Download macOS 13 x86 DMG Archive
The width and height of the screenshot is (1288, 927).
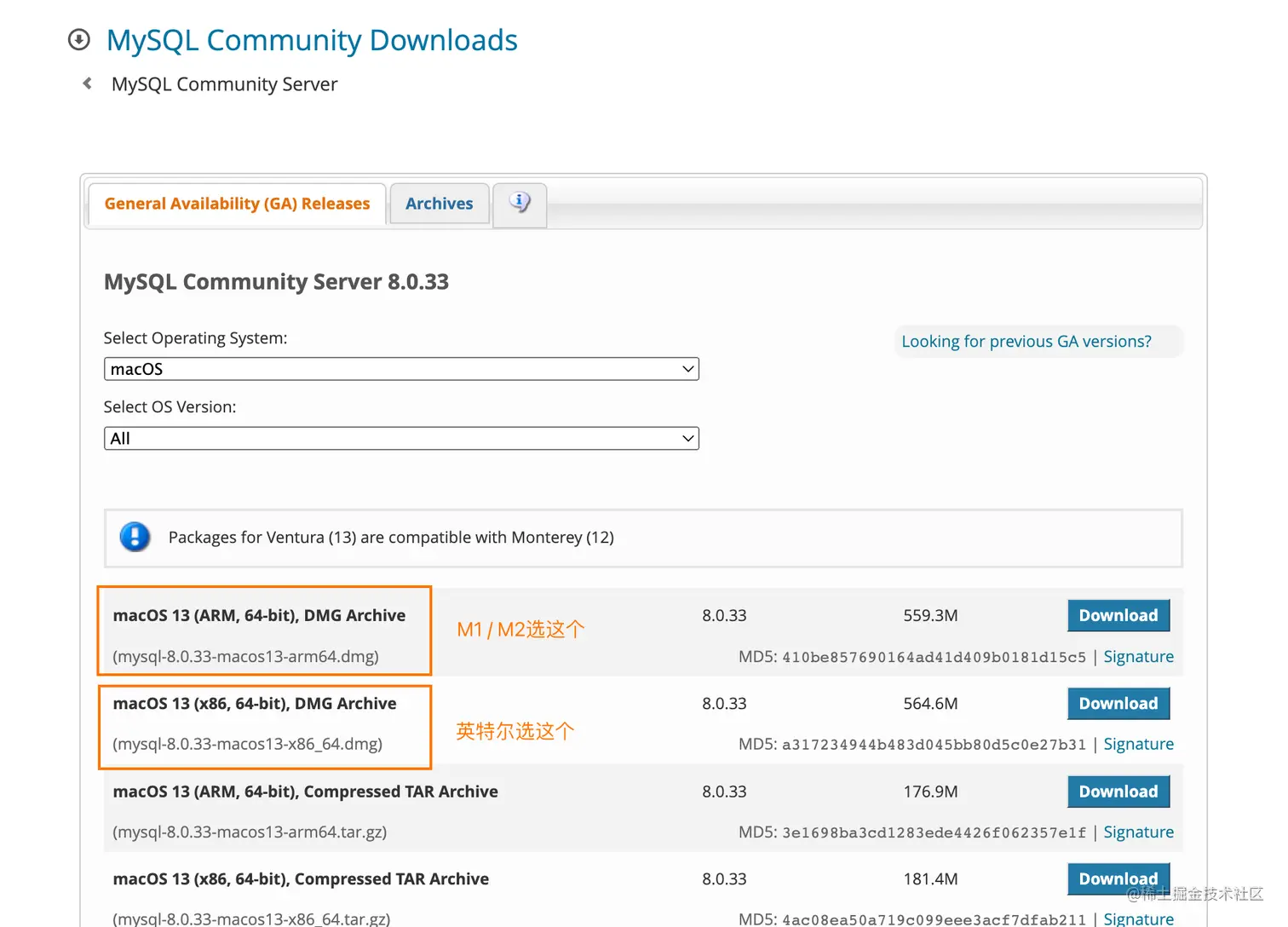tap(1118, 703)
